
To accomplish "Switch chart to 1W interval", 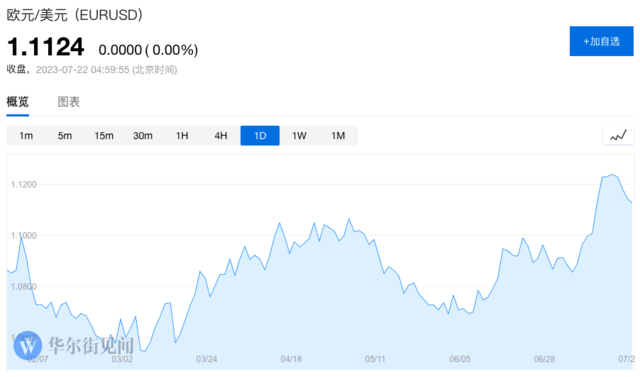I will [x=299, y=135].
